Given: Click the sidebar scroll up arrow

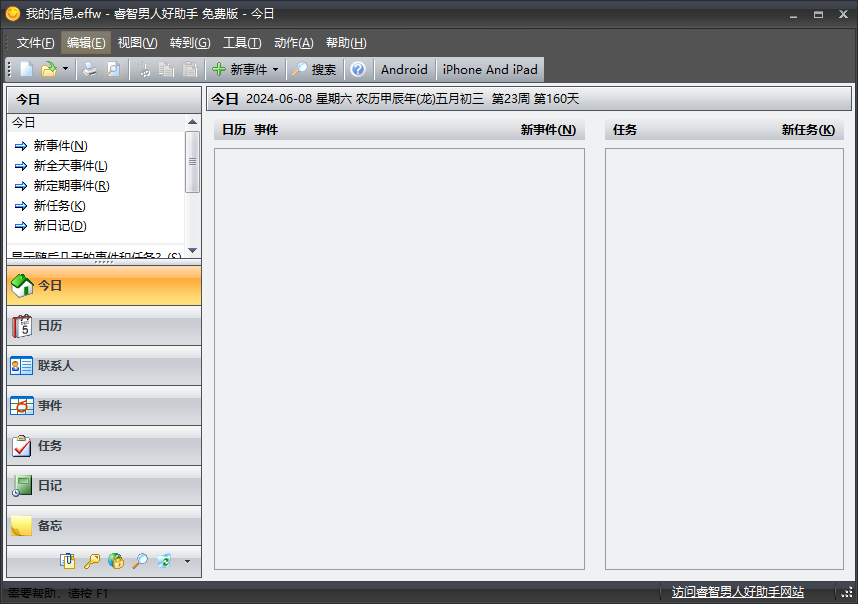Looking at the screenshot, I should coord(192,122).
